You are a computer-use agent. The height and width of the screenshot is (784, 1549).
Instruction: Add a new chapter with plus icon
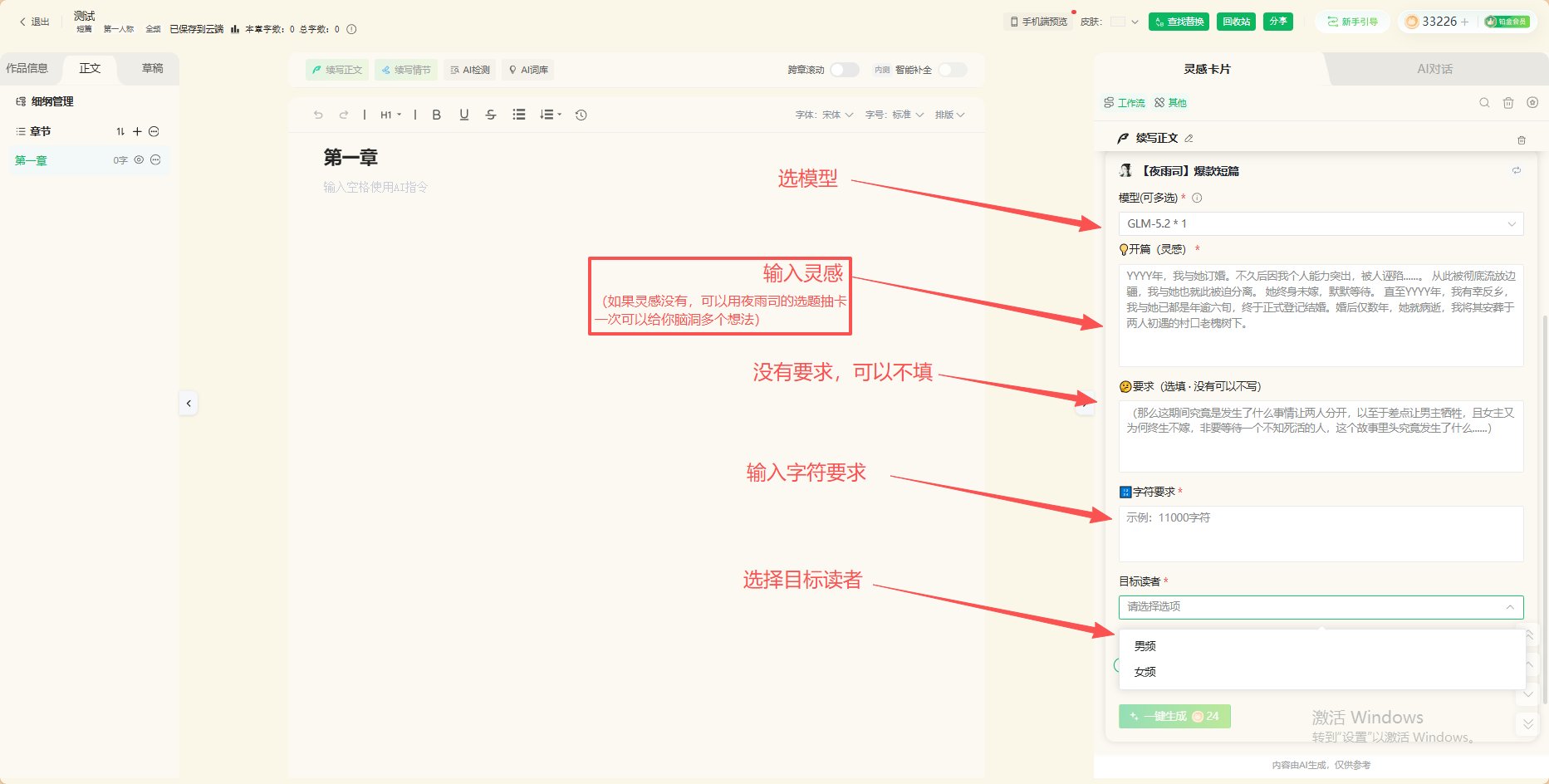coord(137,131)
